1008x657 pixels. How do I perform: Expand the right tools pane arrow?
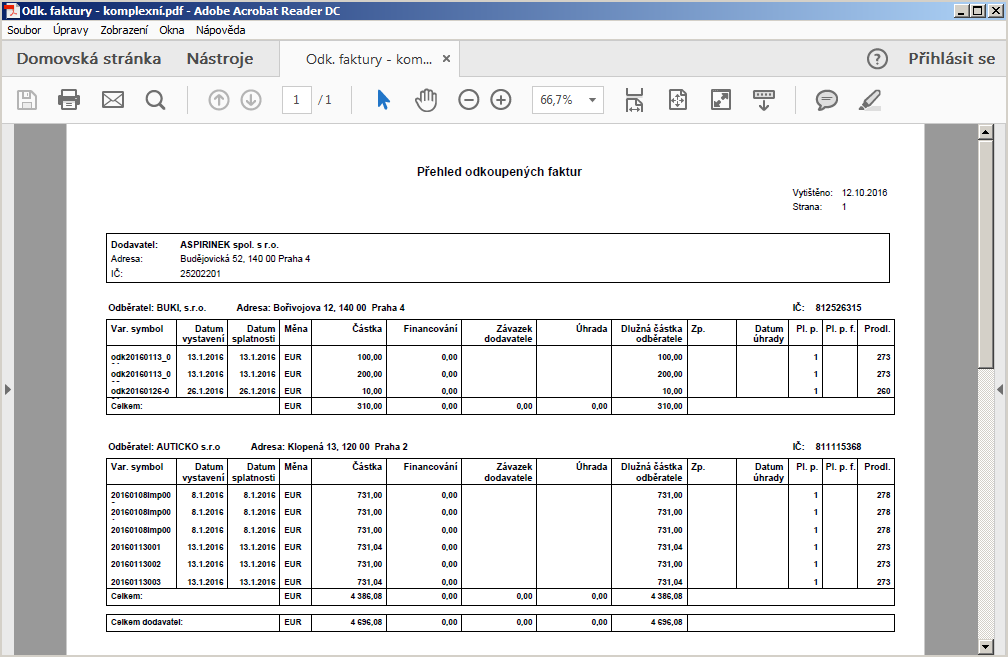[1000, 390]
